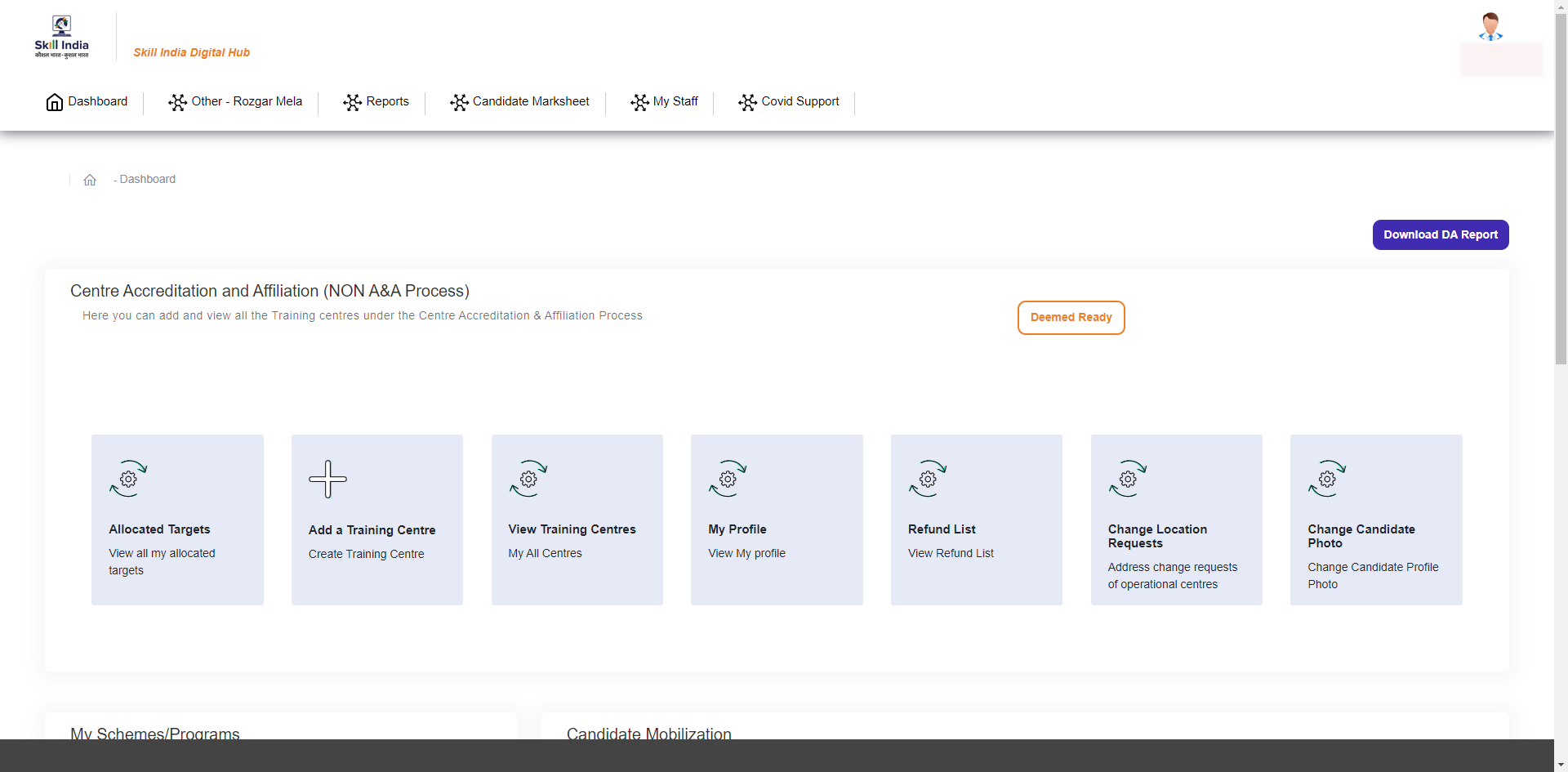
Task: Click the gear icon on My Profile card
Action: [727, 479]
